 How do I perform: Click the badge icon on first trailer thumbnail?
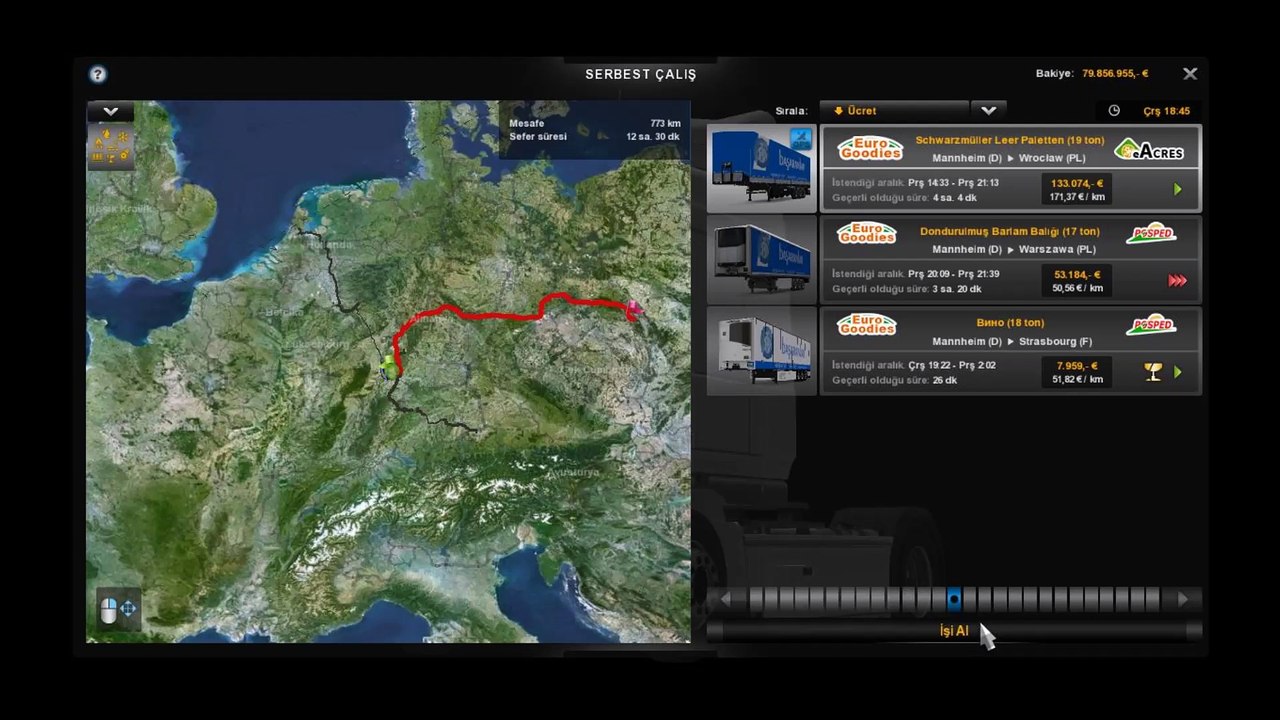pyautogui.click(x=800, y=138)
